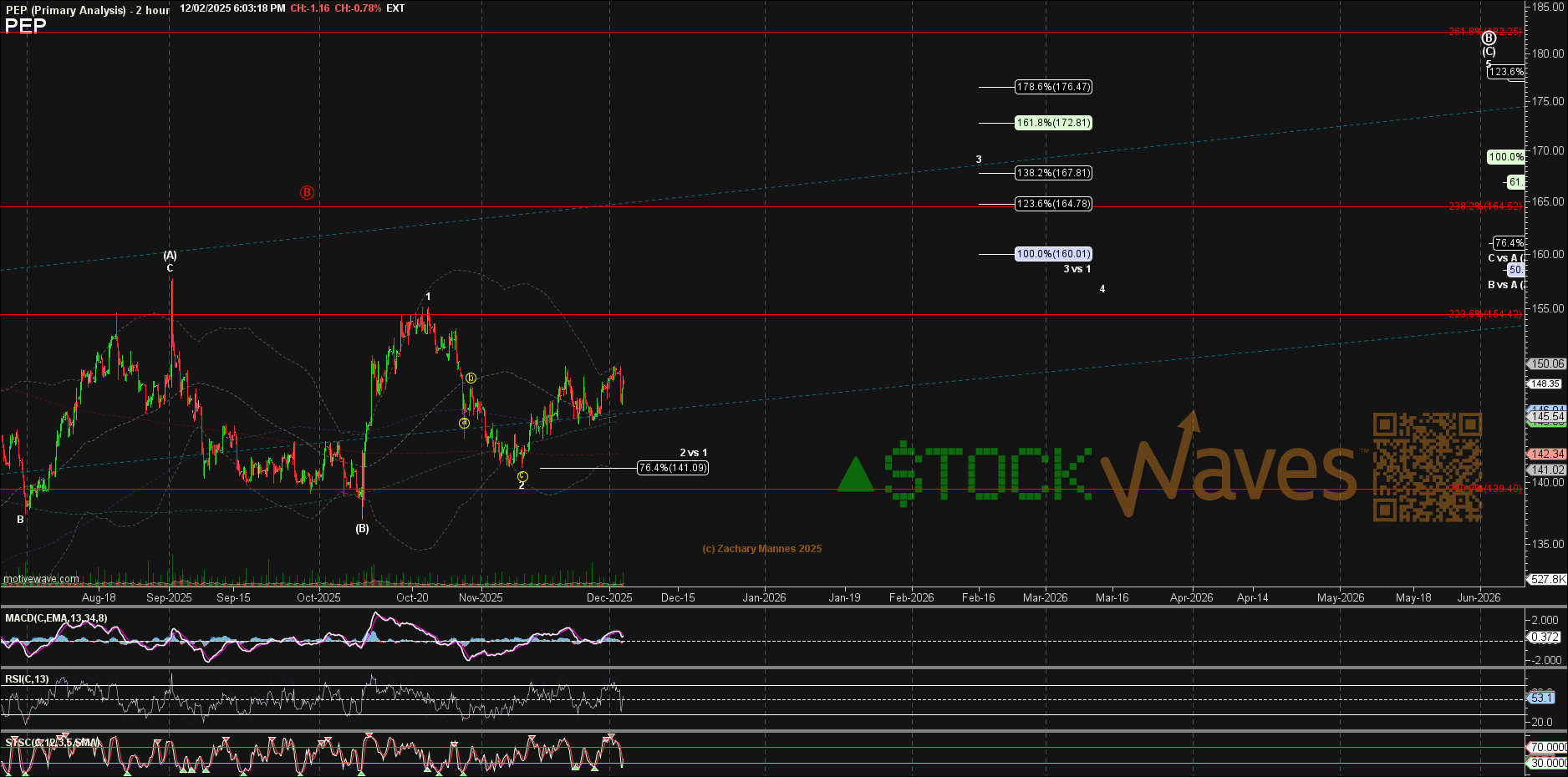Click the RSI(C,13) indicator title
Viewport: 1568px width, 777px height.
point(27,679)
